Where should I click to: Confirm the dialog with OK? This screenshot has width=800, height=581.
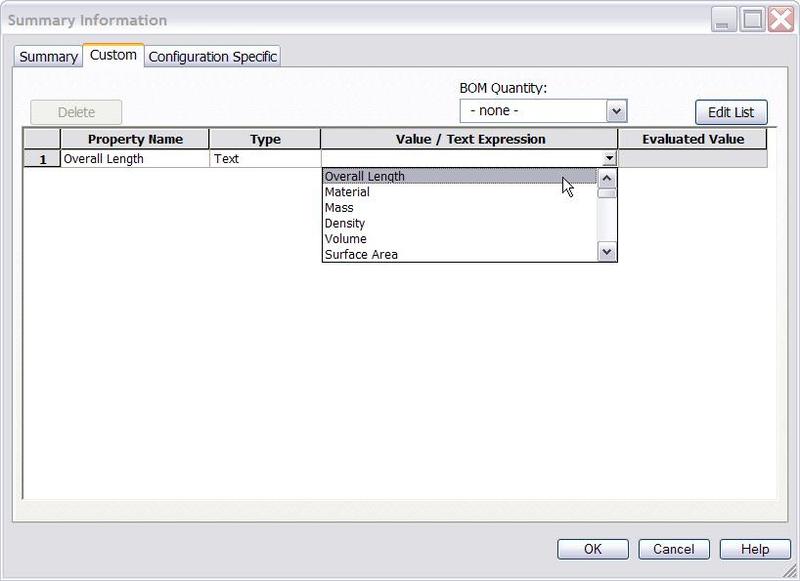[x=593, y=549]
